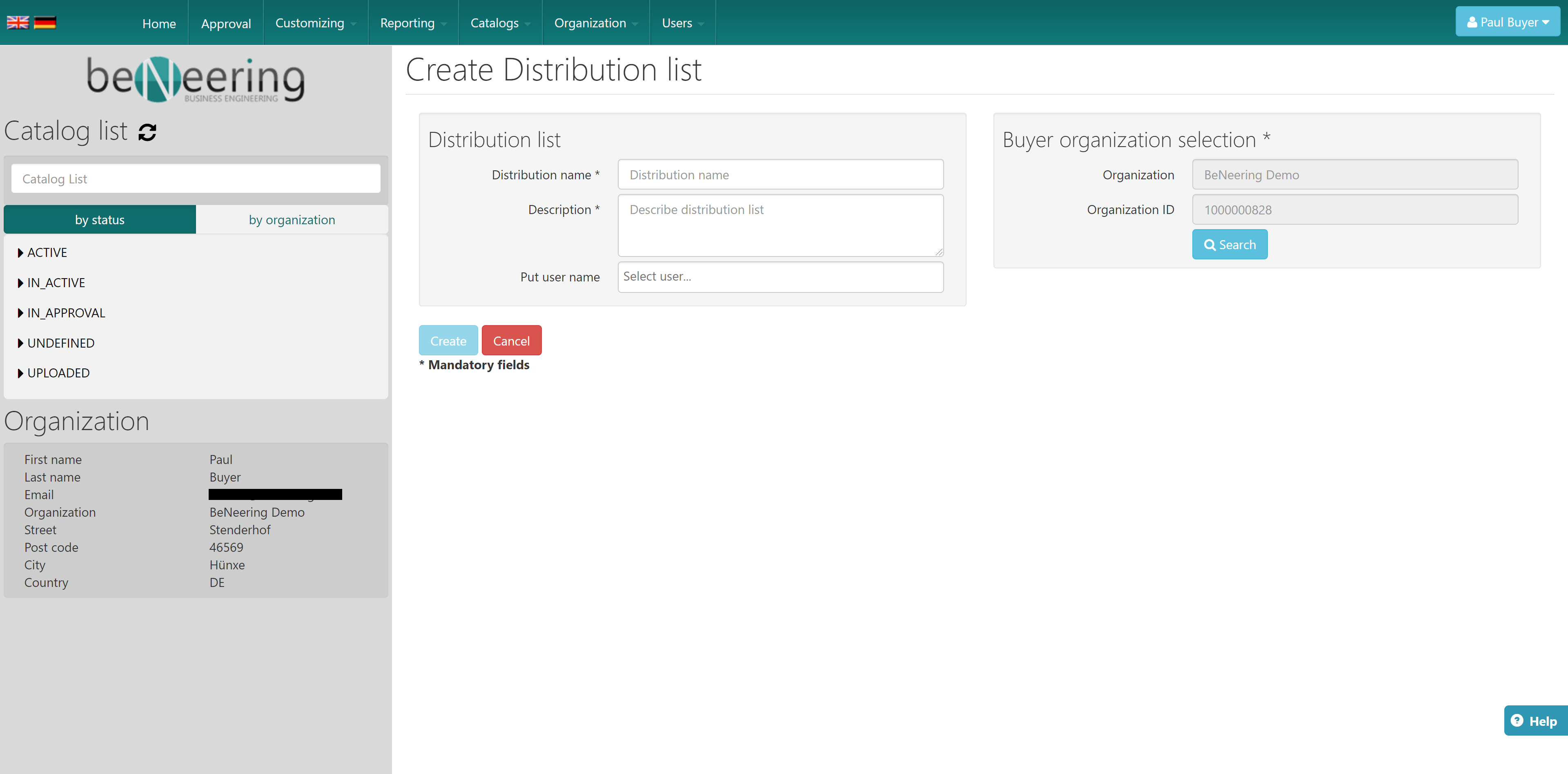
Task: Click the Create button
Action: click(448, 341)
